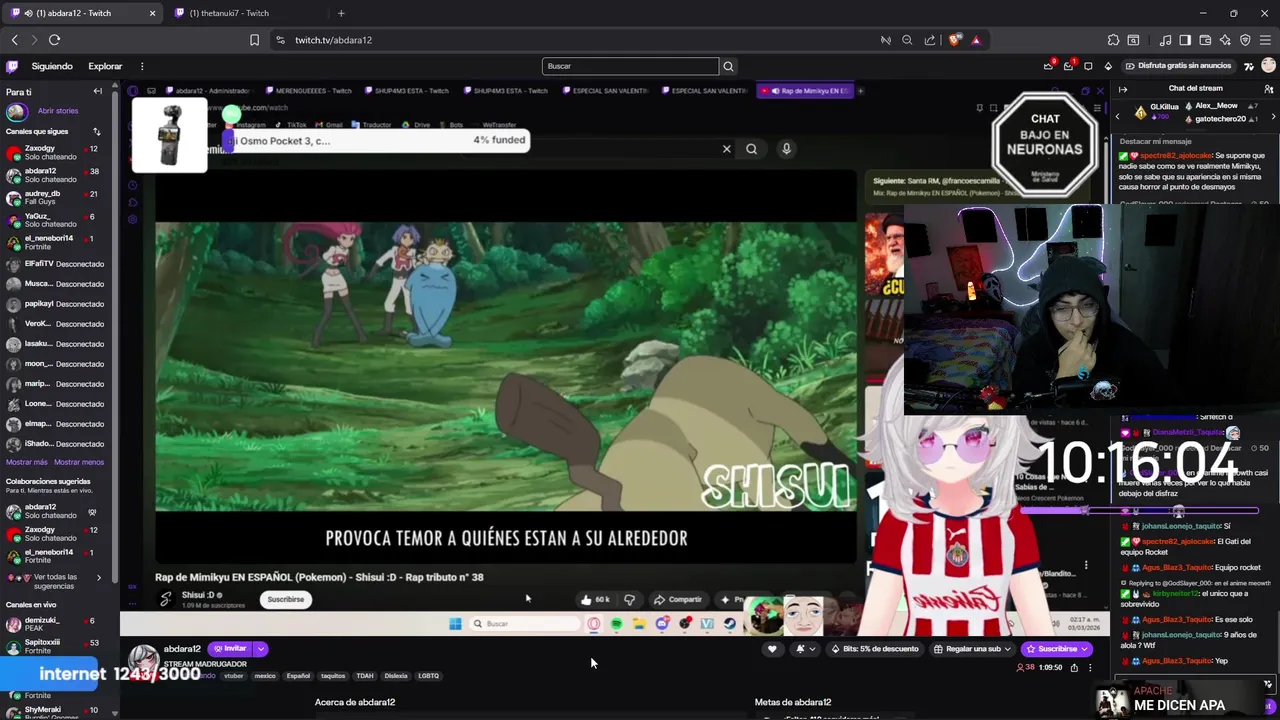Collapse the stream chat panel arrow
This screenshot has height=720, width=1280.
(1123, 89)
